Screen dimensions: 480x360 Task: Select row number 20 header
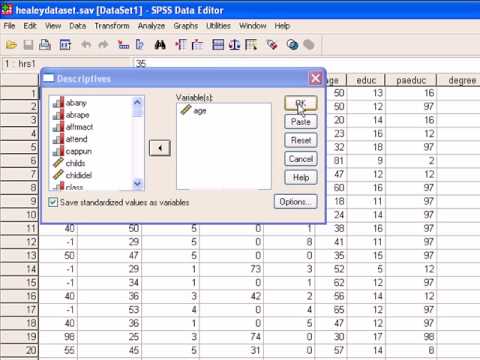point(19,350)
